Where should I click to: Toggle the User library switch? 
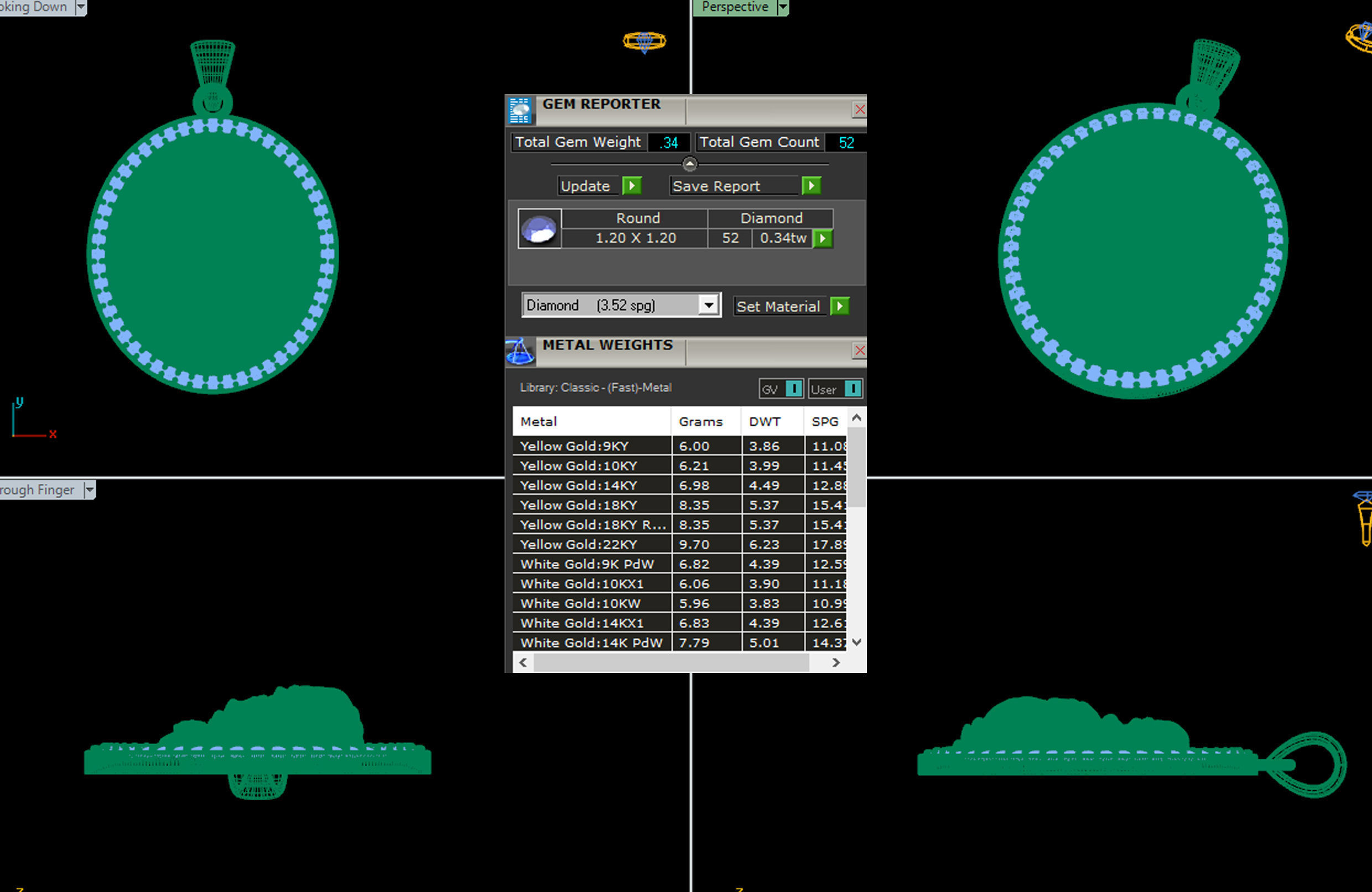[x=853, y=389]
